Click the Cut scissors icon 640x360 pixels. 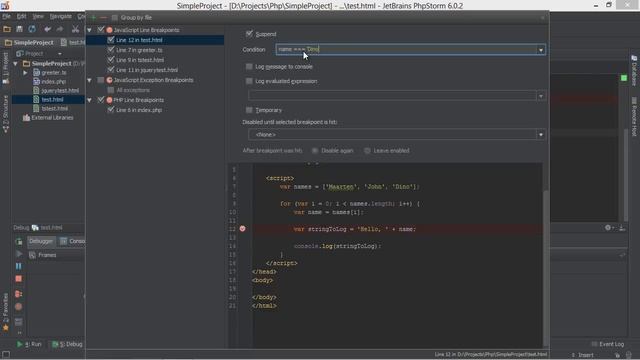pos(75,29)
